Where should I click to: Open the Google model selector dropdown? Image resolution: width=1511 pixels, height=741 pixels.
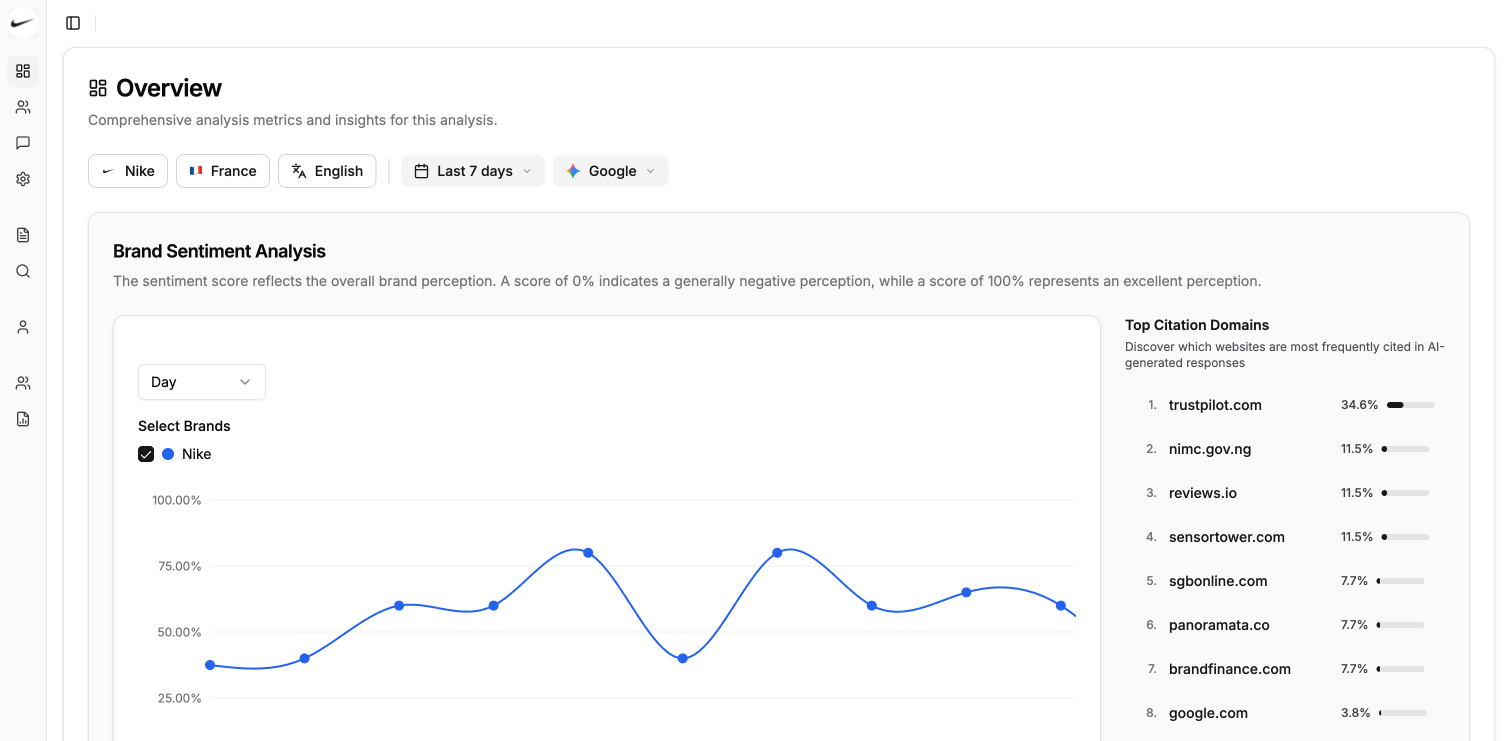610,171
